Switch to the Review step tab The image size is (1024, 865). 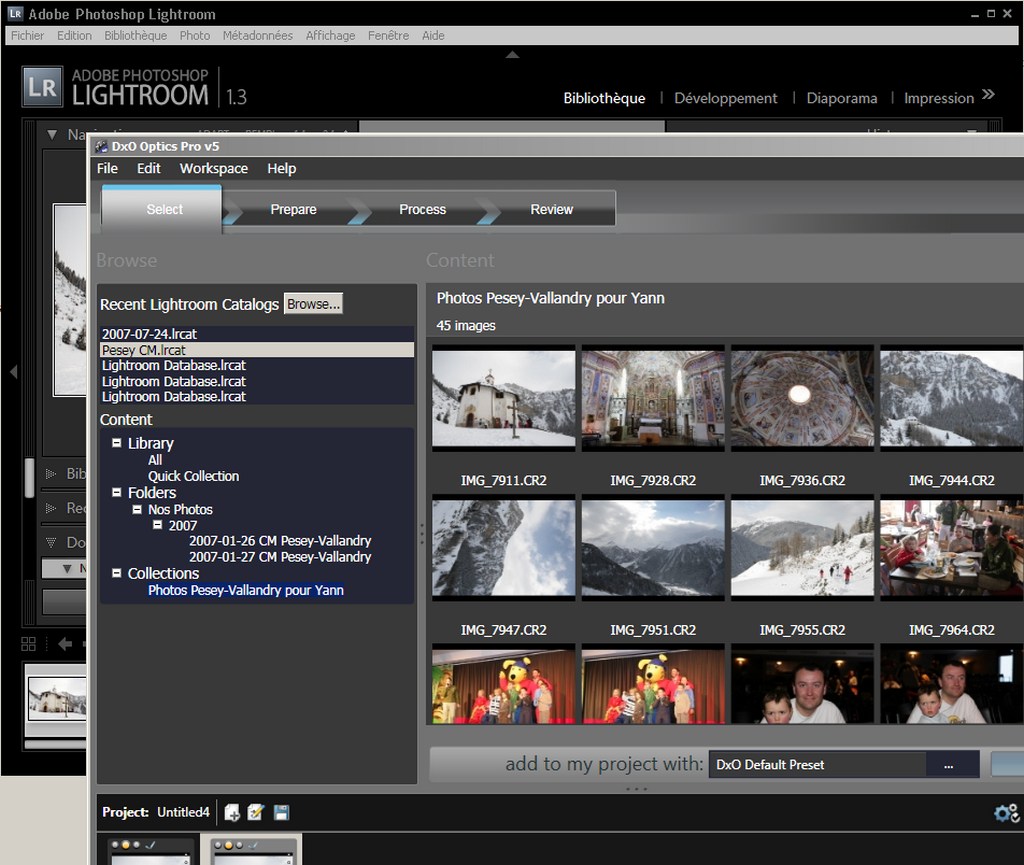point(552,210)
